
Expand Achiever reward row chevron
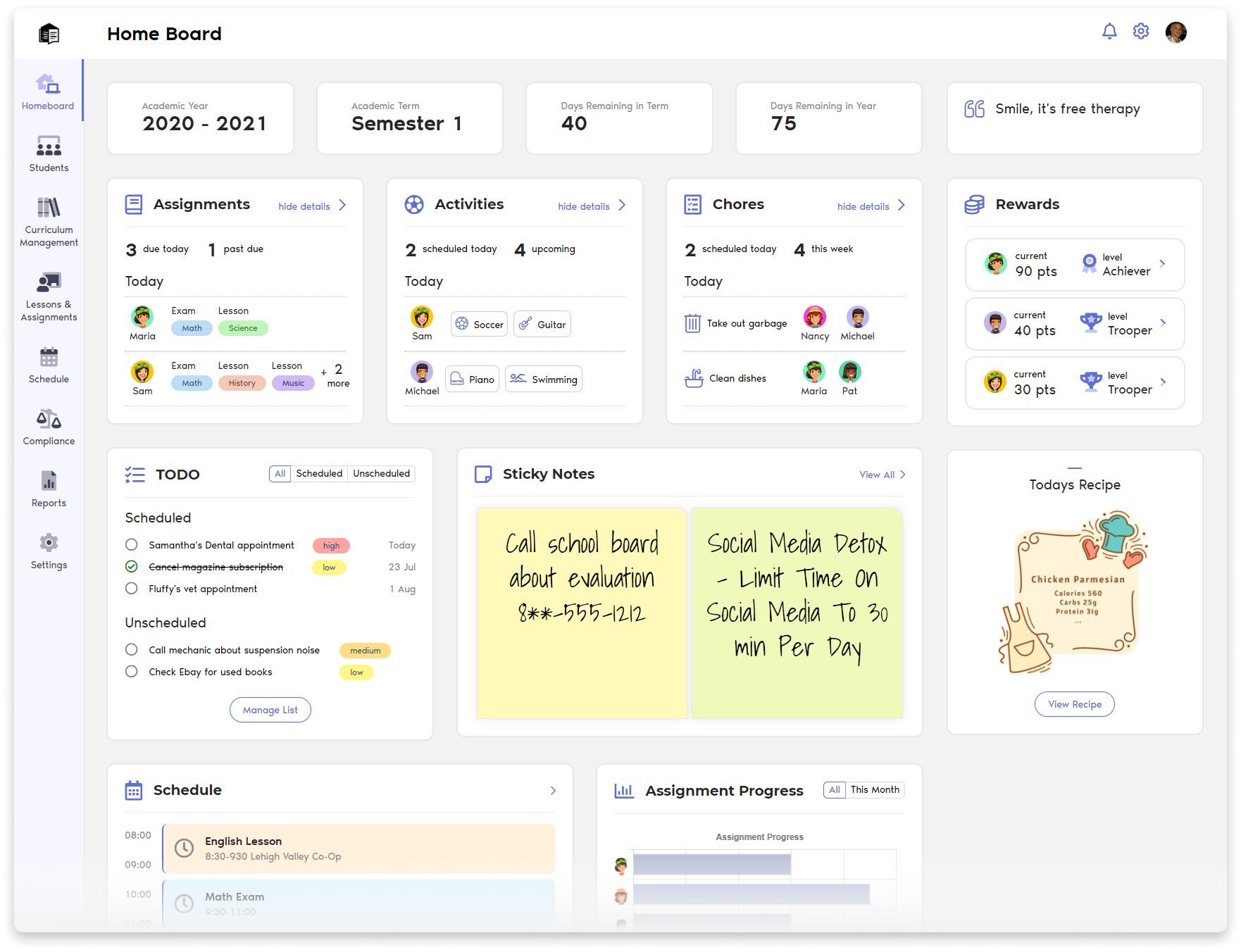pos(1163,264)
